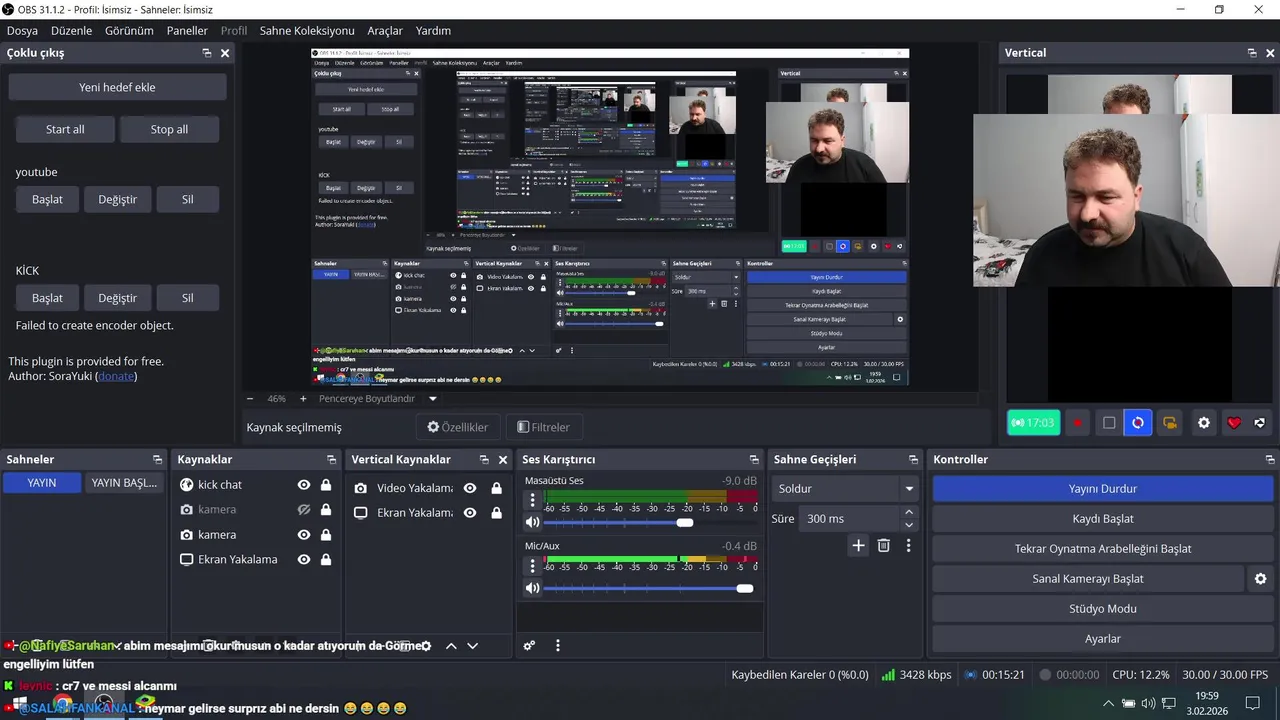Toggle the blue replay buffer icon in Vertical panel
Screen dimensions: 1280x720
coord(1138,423)
